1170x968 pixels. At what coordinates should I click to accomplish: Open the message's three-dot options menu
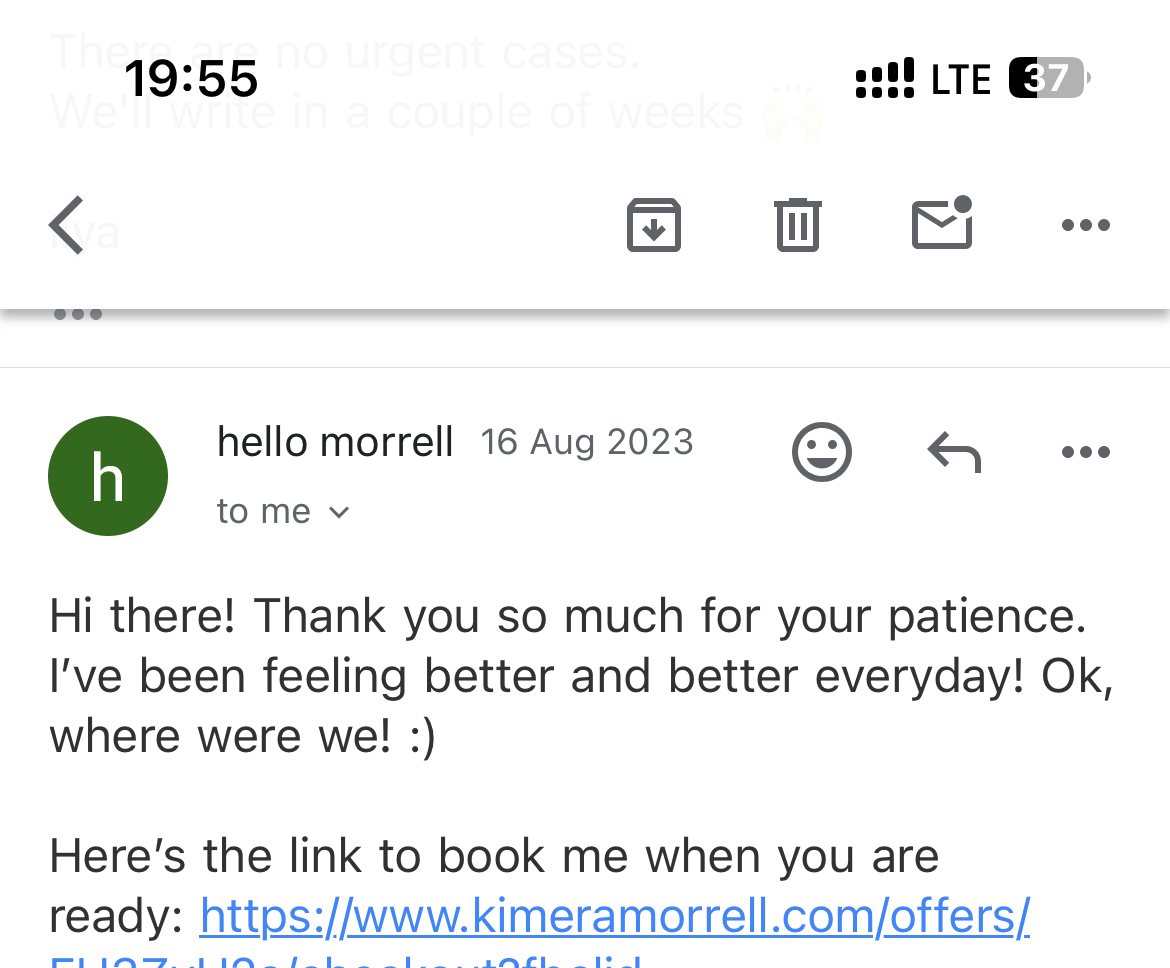pyautogui.click(x=1085, y=452)
